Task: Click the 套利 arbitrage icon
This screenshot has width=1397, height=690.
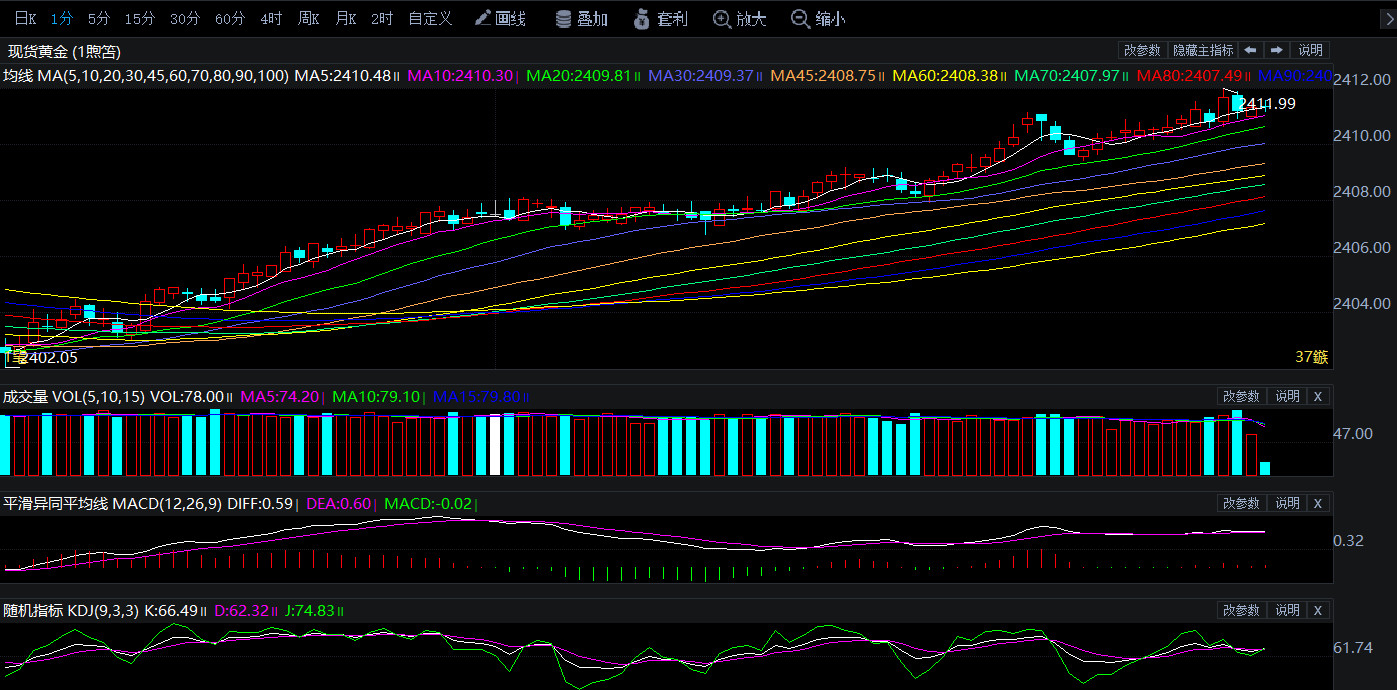Action: point(661,19)
